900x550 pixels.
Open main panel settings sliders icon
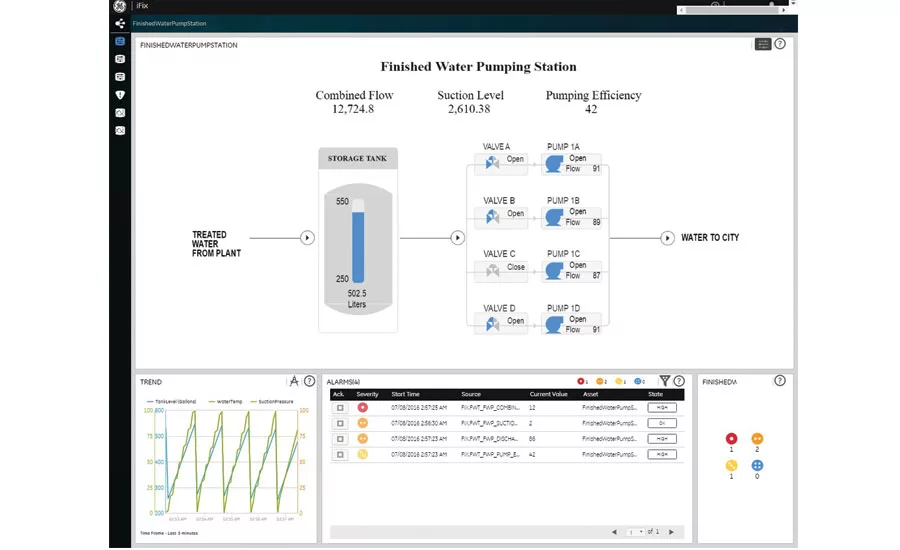click(762, 44)
